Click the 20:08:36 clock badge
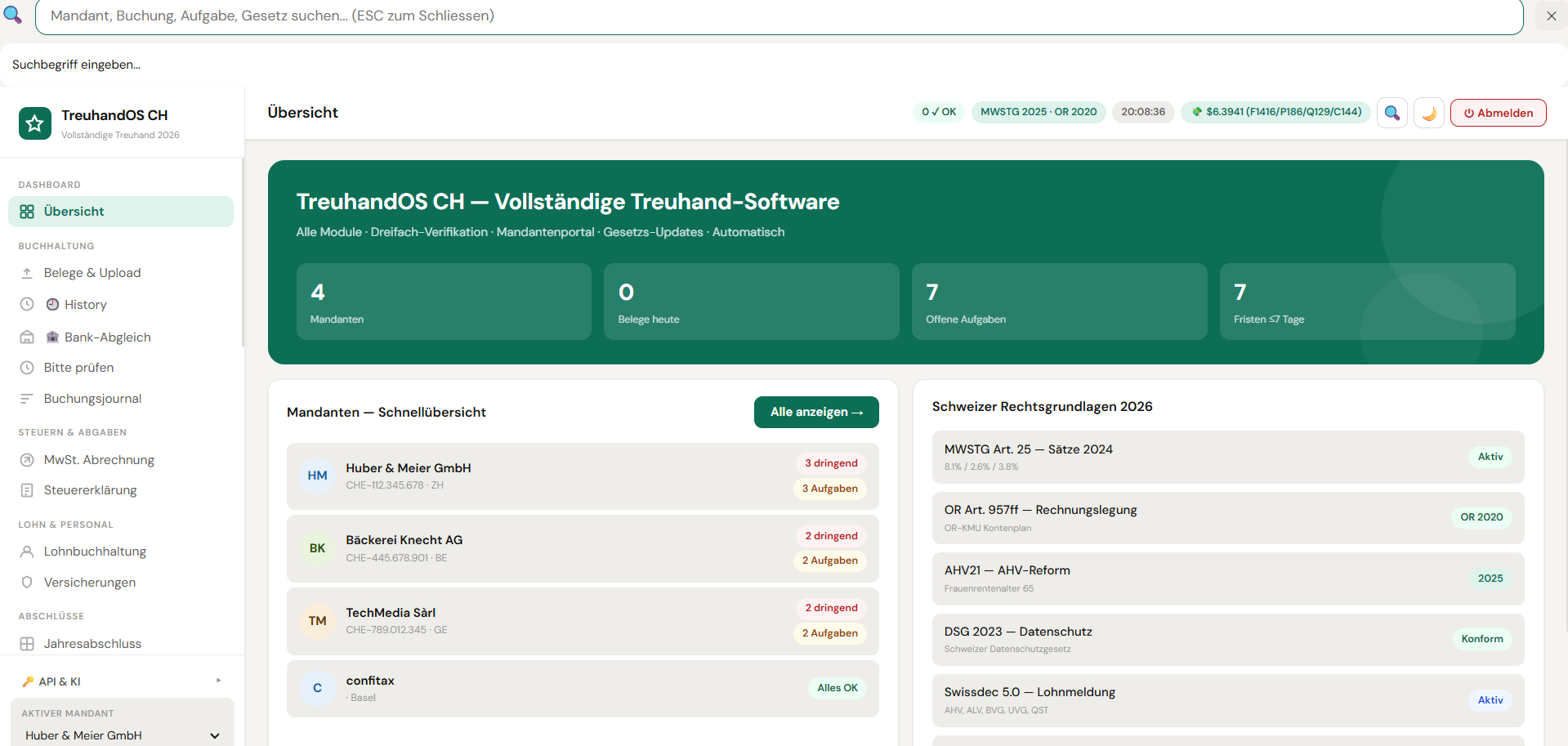 pos(1143,112)
